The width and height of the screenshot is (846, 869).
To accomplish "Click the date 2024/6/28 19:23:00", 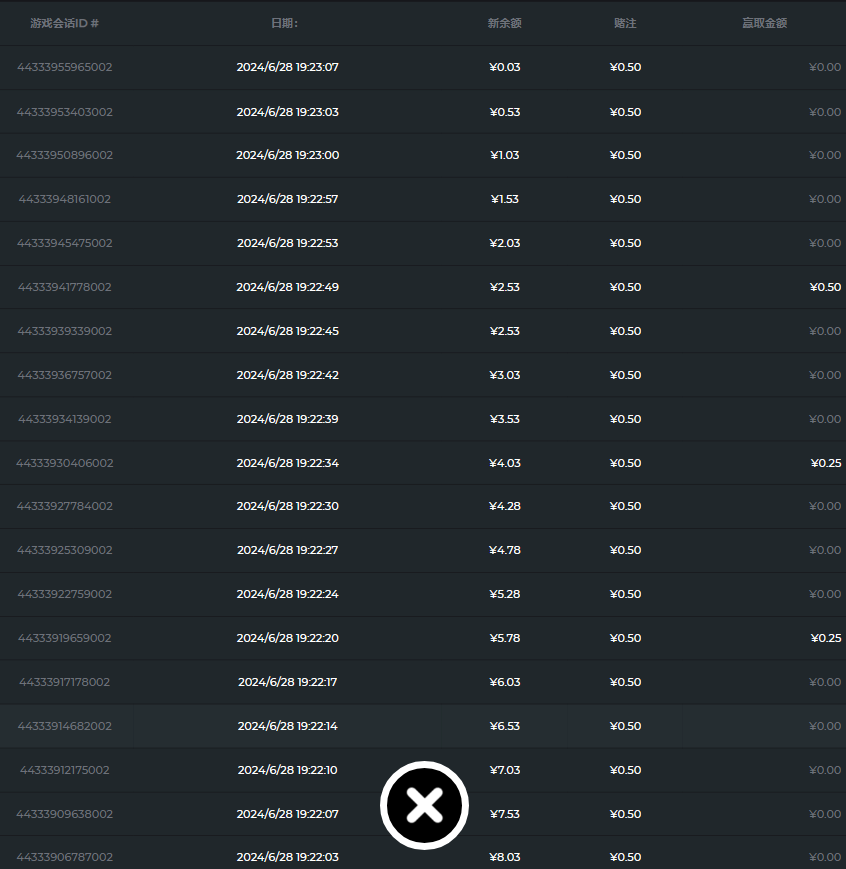I will pos(288,155).
